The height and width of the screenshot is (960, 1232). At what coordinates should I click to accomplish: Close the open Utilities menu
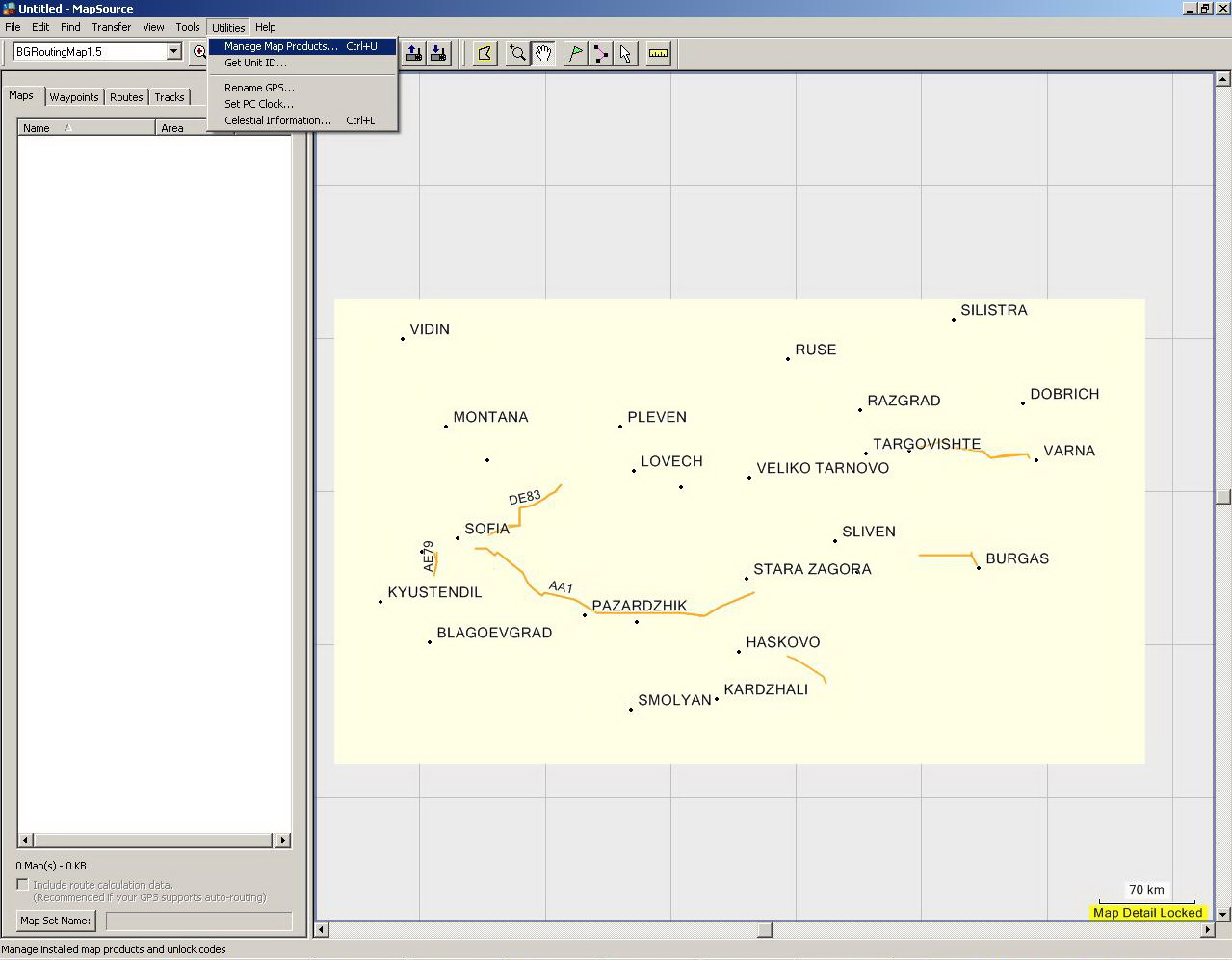(228, 27)
